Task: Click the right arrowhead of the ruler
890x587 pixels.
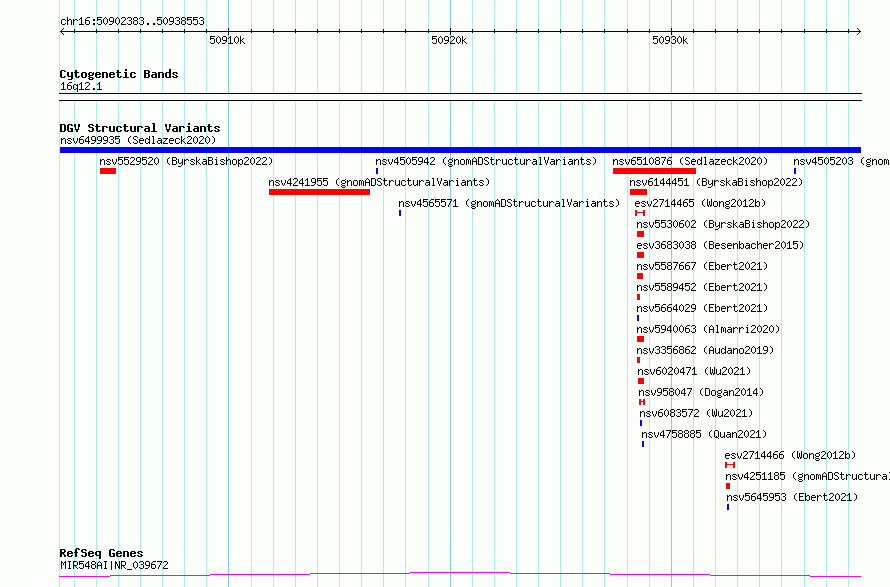Action: [858, 31]
